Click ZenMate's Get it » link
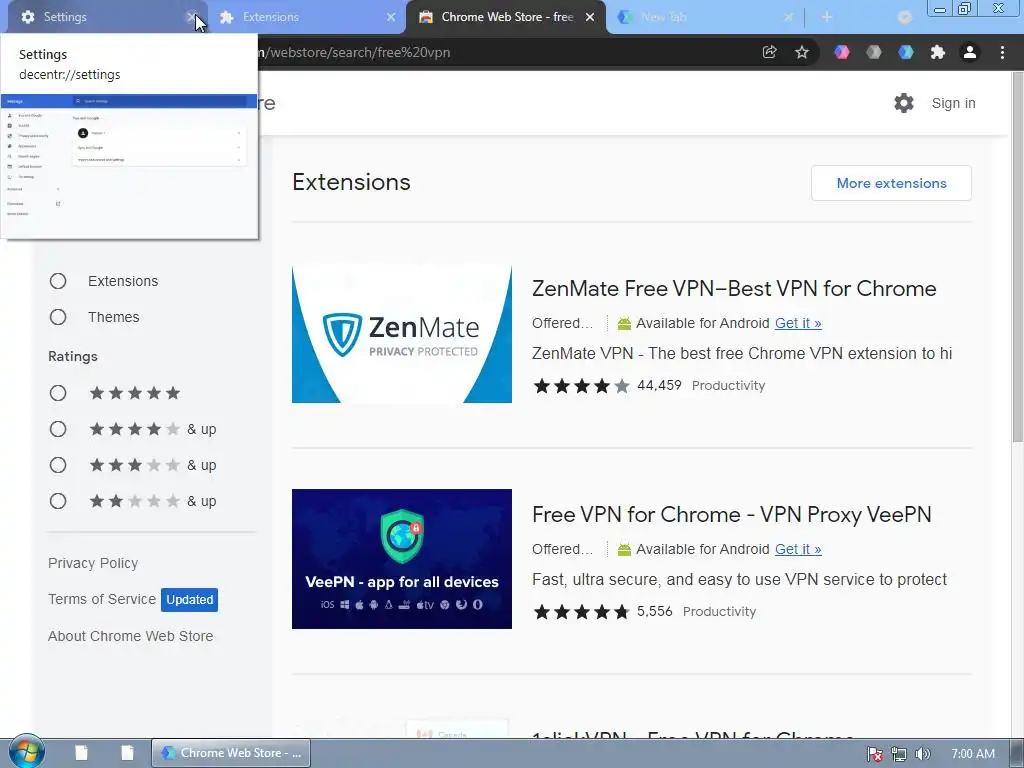1024x768 pixels. click(798, 323)
